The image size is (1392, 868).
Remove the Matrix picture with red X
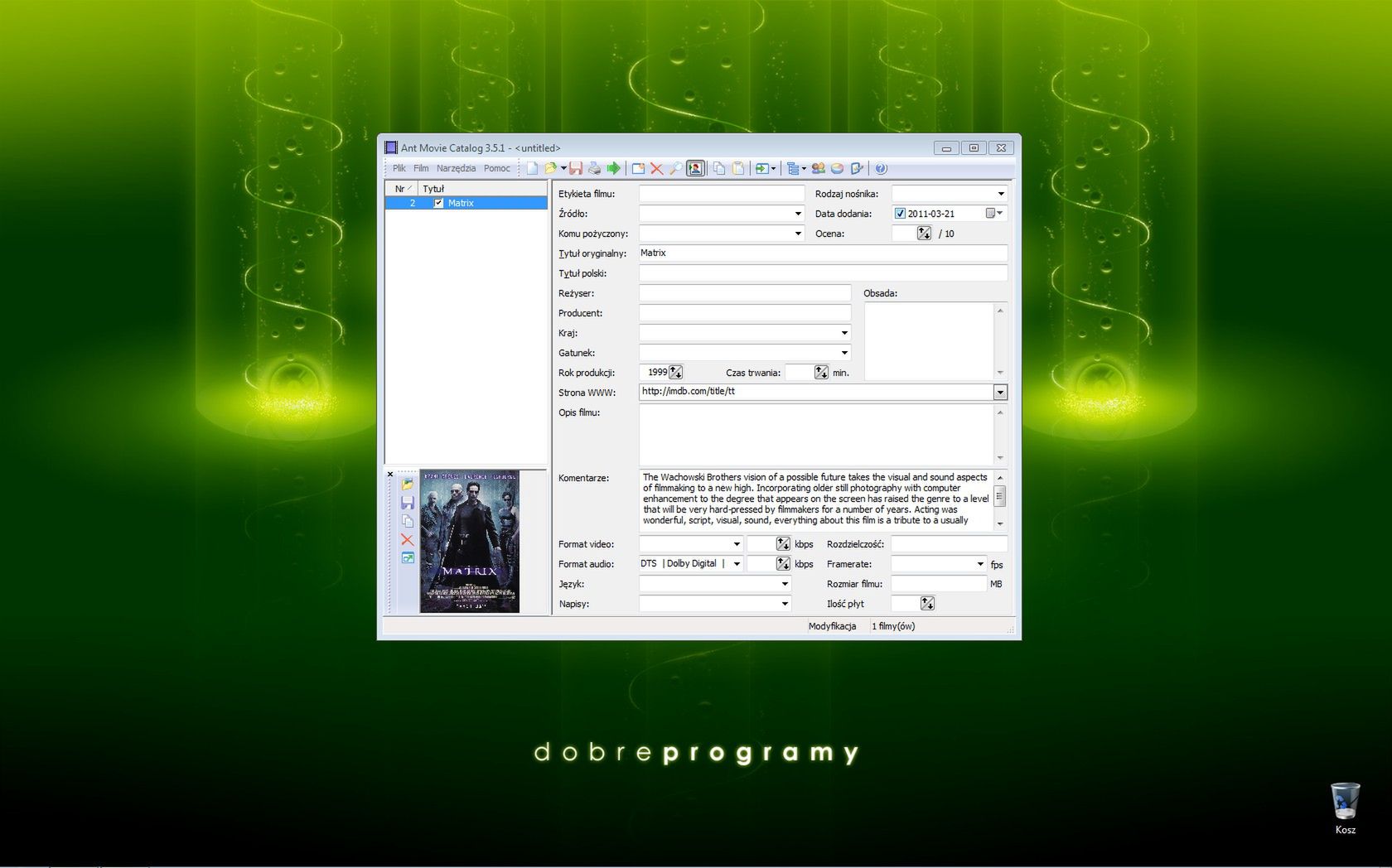click(407, 540)
